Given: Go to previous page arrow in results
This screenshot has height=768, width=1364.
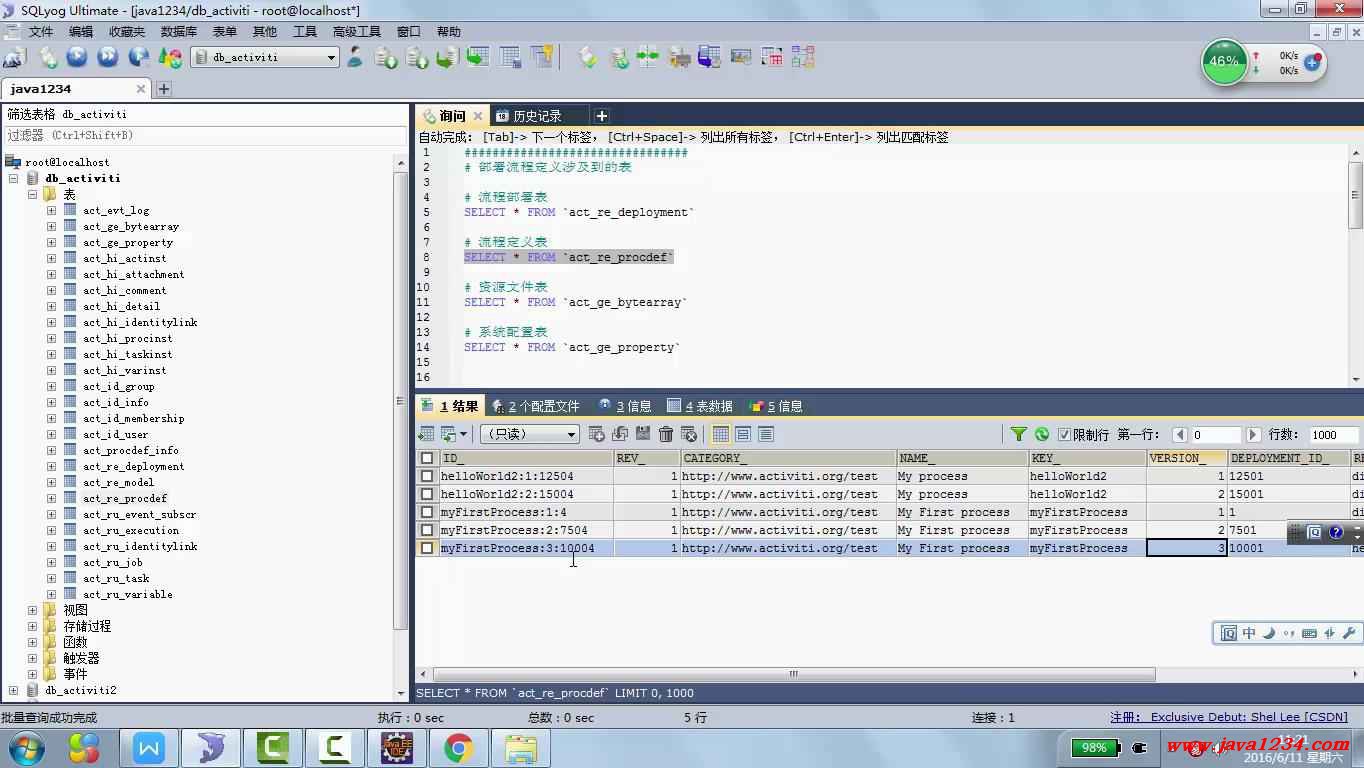Looking at the screenshot, I should click(1180, 435).
